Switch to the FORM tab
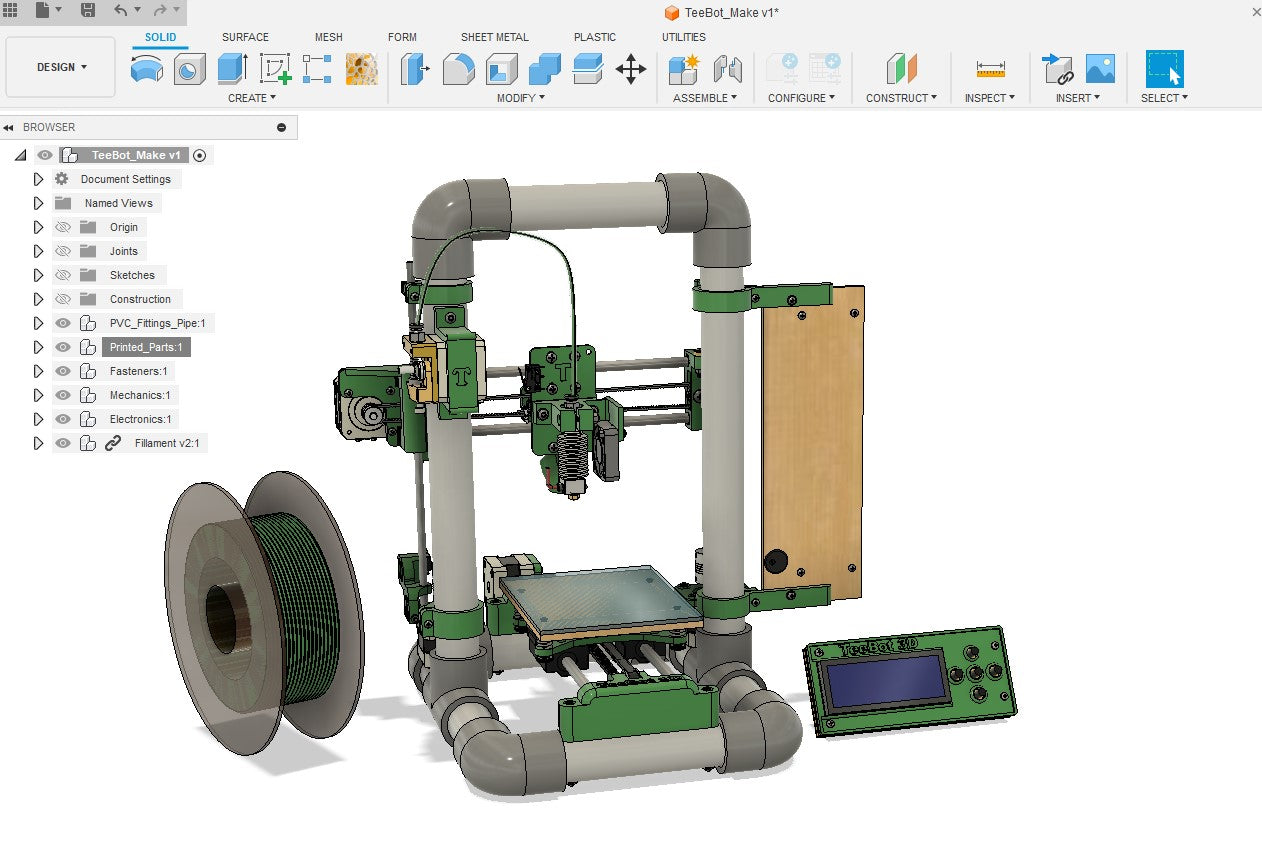The height and width of the screenshot is (846, 1262). tap(402, 37)
